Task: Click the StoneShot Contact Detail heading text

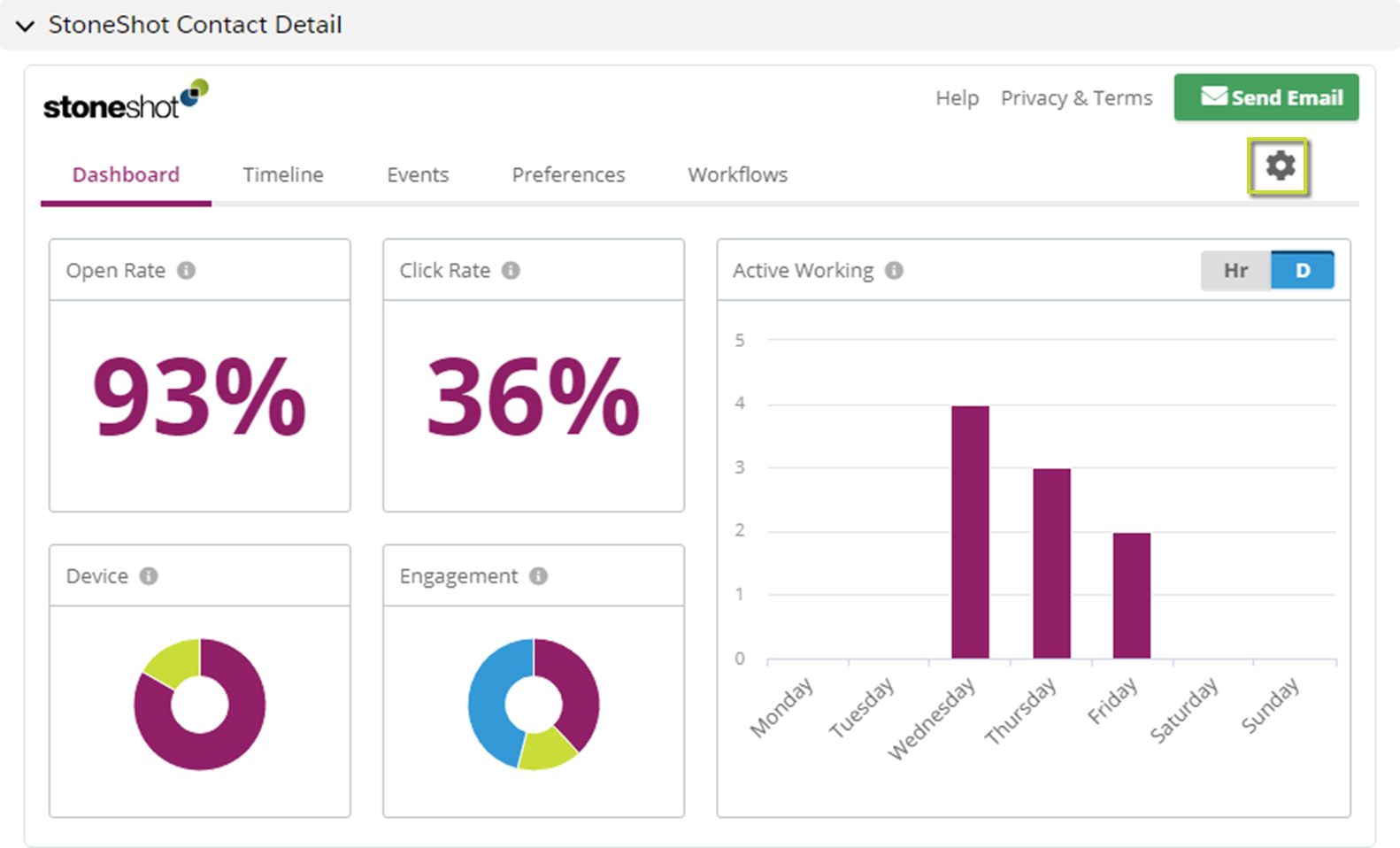Action: 195,25
